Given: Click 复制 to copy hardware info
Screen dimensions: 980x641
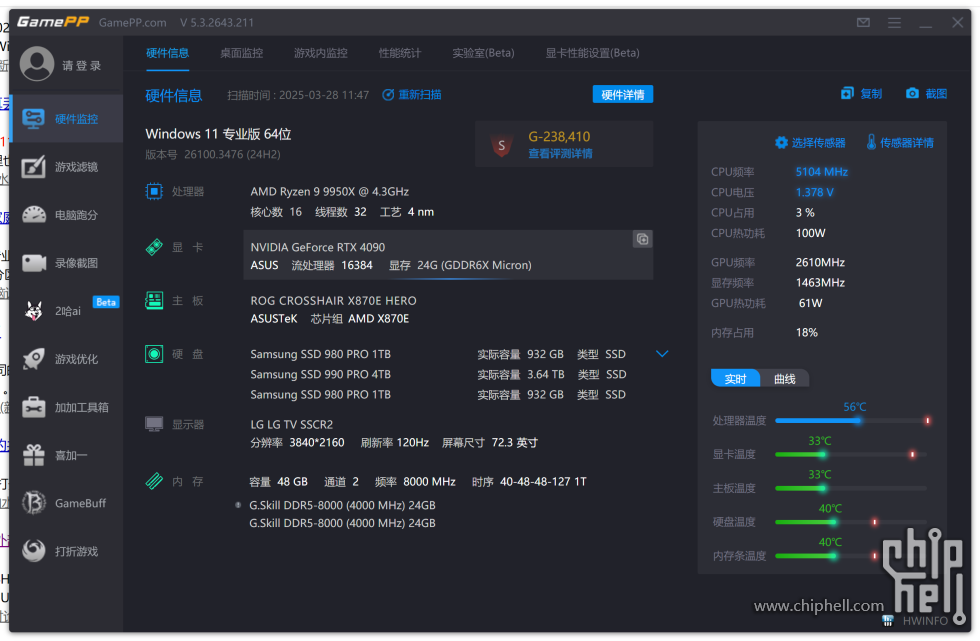Looking at the screenshot, I should [x=861, y=94].
